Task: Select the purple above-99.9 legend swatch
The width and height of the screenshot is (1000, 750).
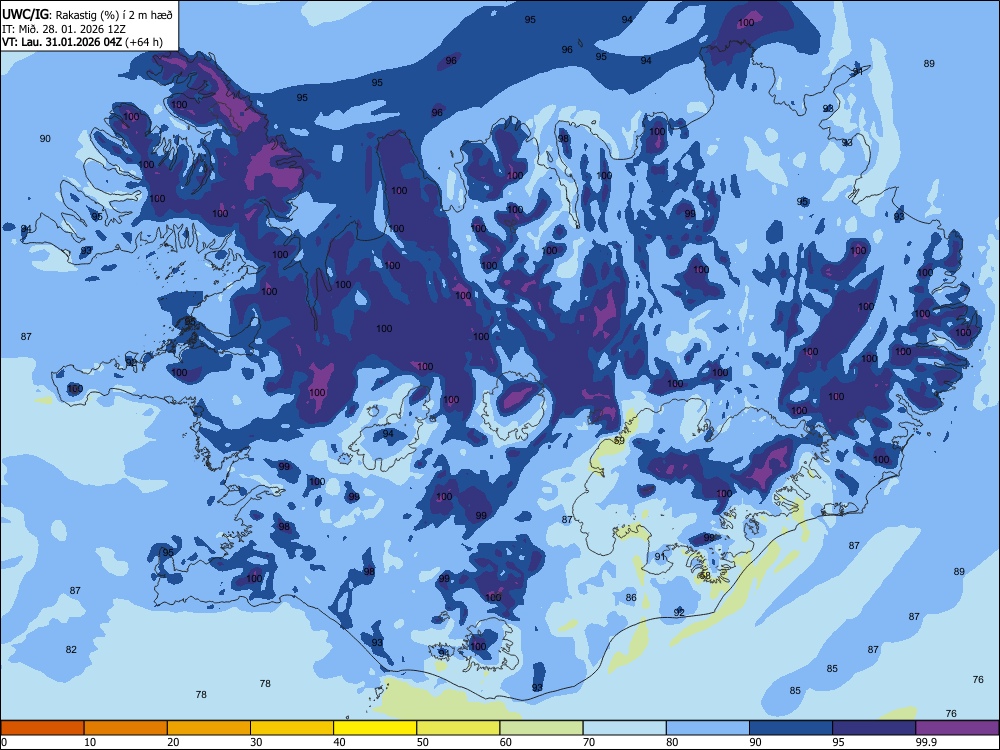Action: (x=957, y=728)
